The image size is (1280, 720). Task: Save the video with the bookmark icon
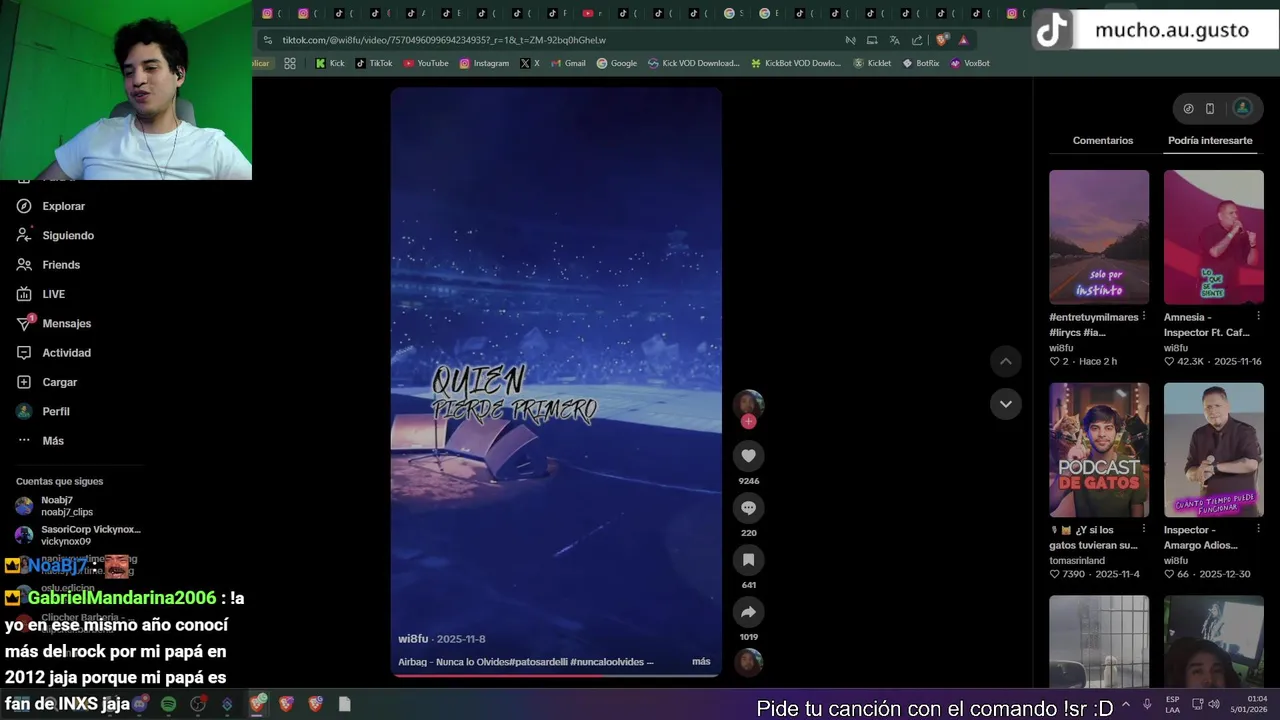tap(748, 560)
